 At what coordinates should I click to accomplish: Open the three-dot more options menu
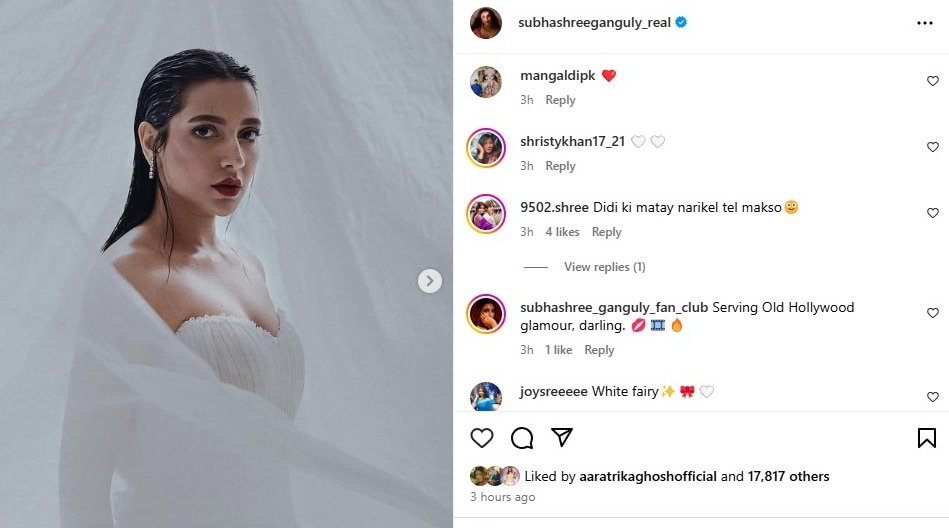925,23
